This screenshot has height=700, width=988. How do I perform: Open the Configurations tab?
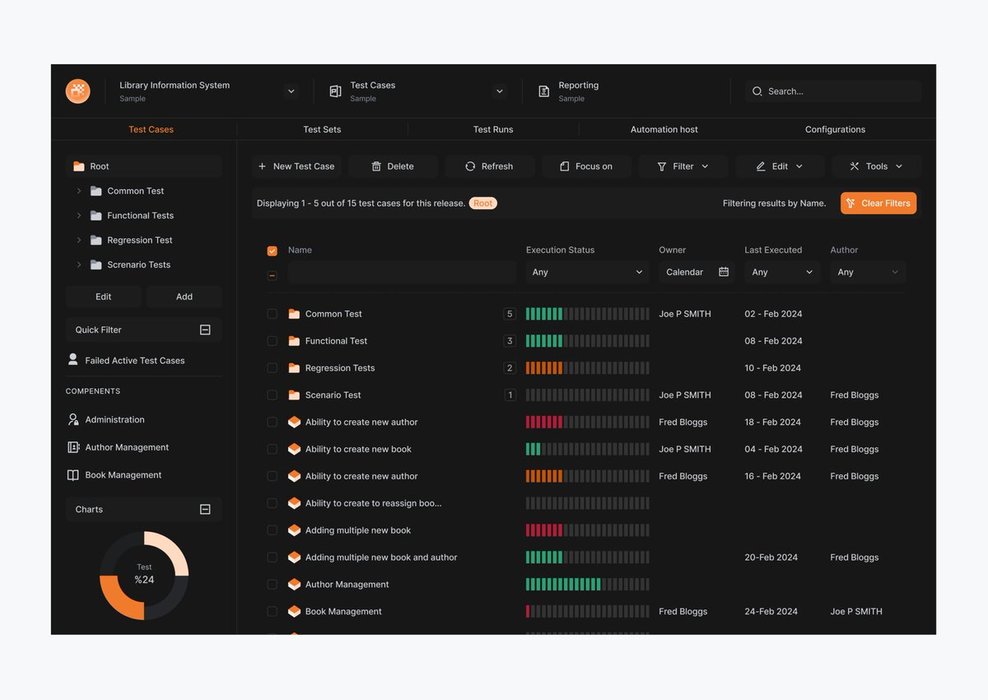pyautogui.click(x=835, y=130)
